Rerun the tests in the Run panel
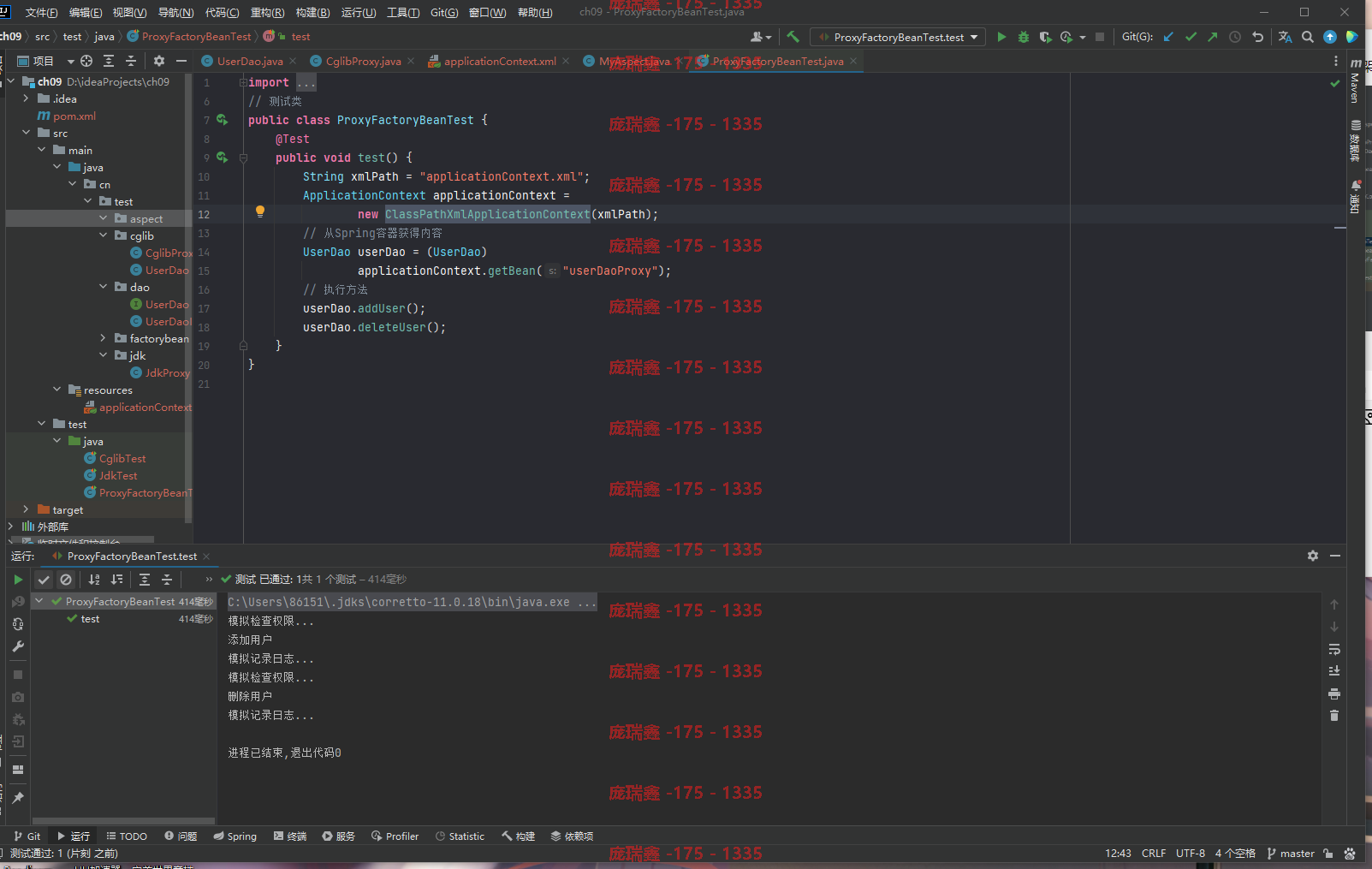Image resolution: width=1372 pixels, height=869 pixels. [18, 580]
